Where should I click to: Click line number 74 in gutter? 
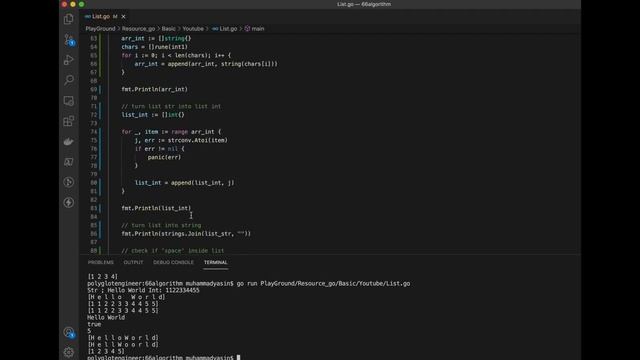pyautogui.click(x=93, y=131)
